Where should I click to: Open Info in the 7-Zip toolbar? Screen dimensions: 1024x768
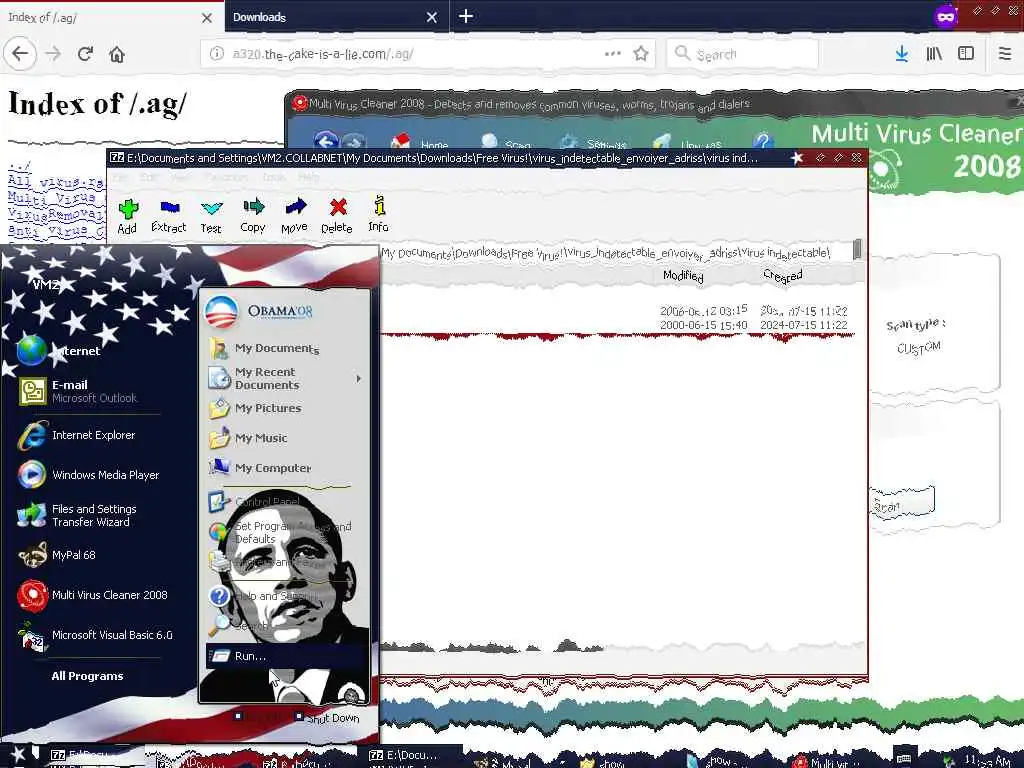coord(379,215)
